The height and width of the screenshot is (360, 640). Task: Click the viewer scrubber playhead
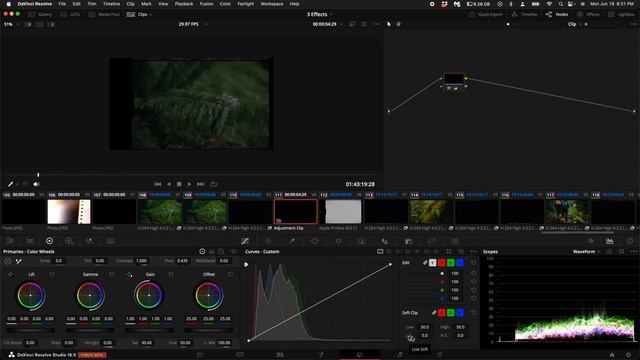pyautogui.click(x=38, y=175)
